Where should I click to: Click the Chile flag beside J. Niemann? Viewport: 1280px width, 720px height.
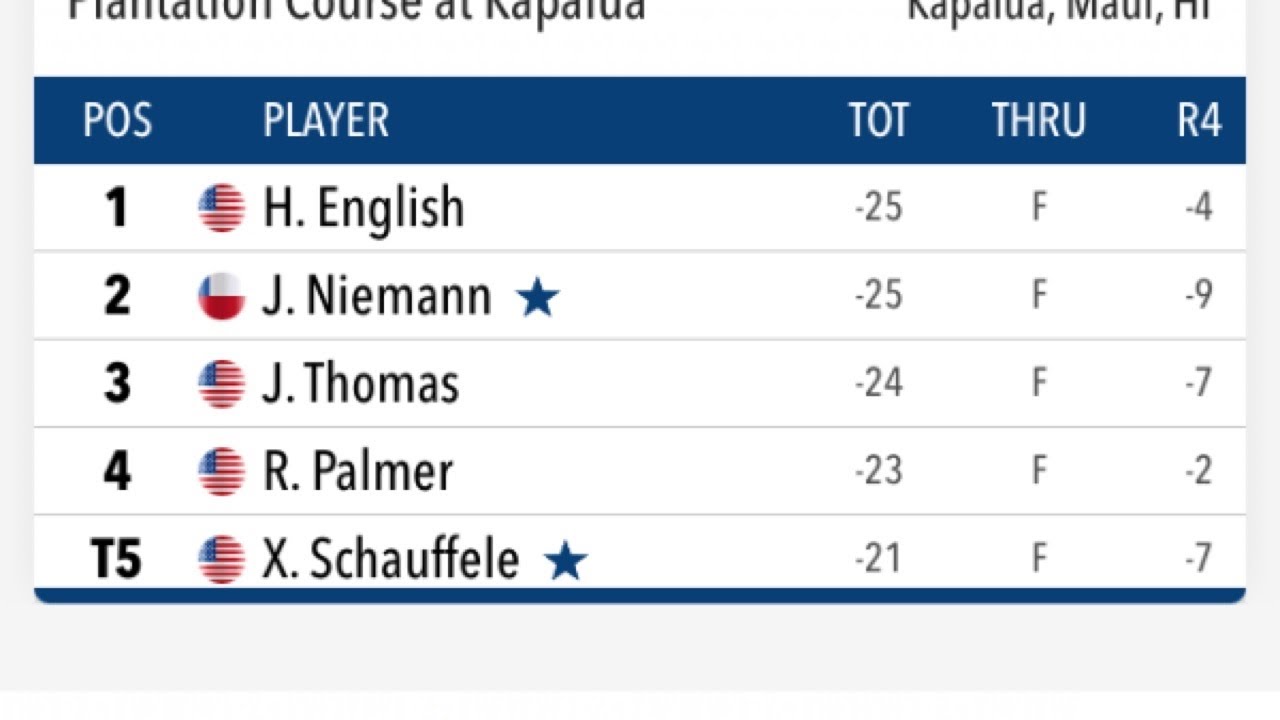tap(221, 296)
